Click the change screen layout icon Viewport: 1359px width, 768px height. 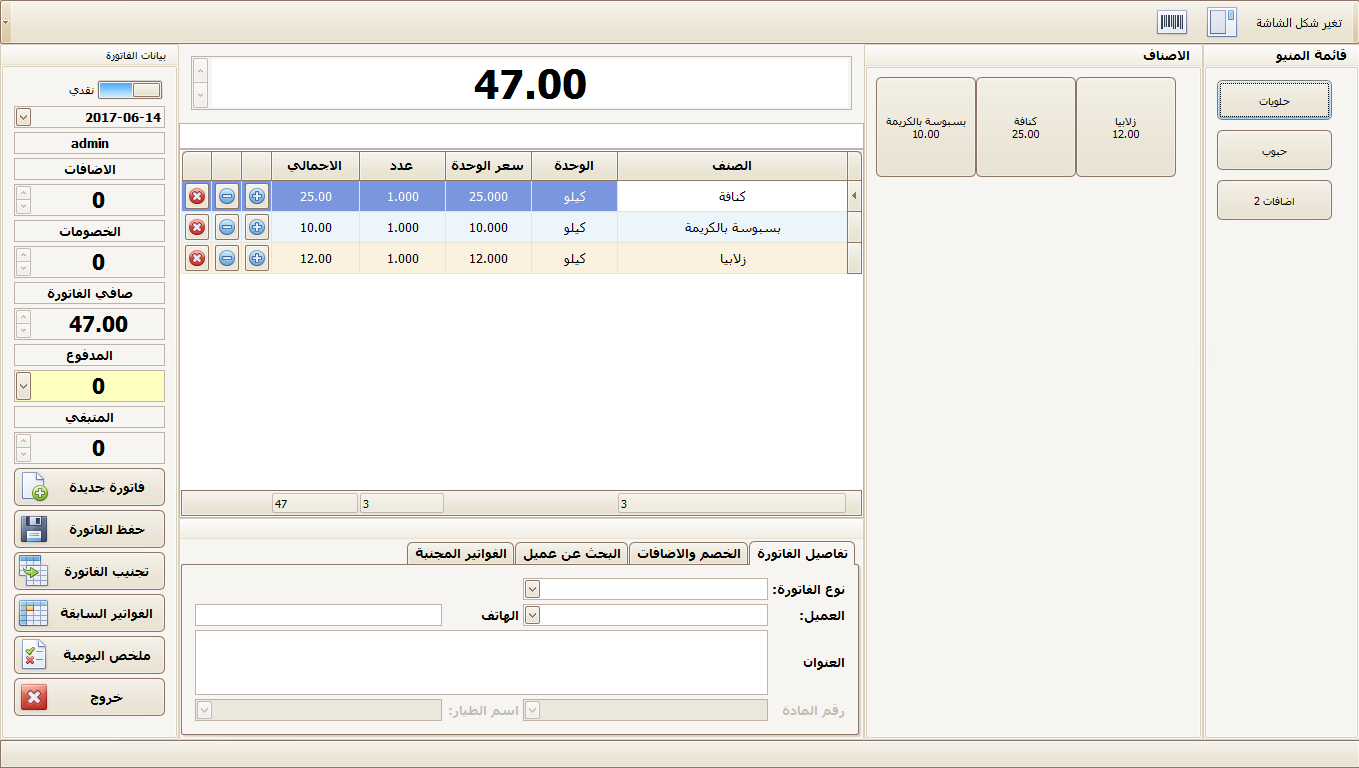tap(1221, 22)
